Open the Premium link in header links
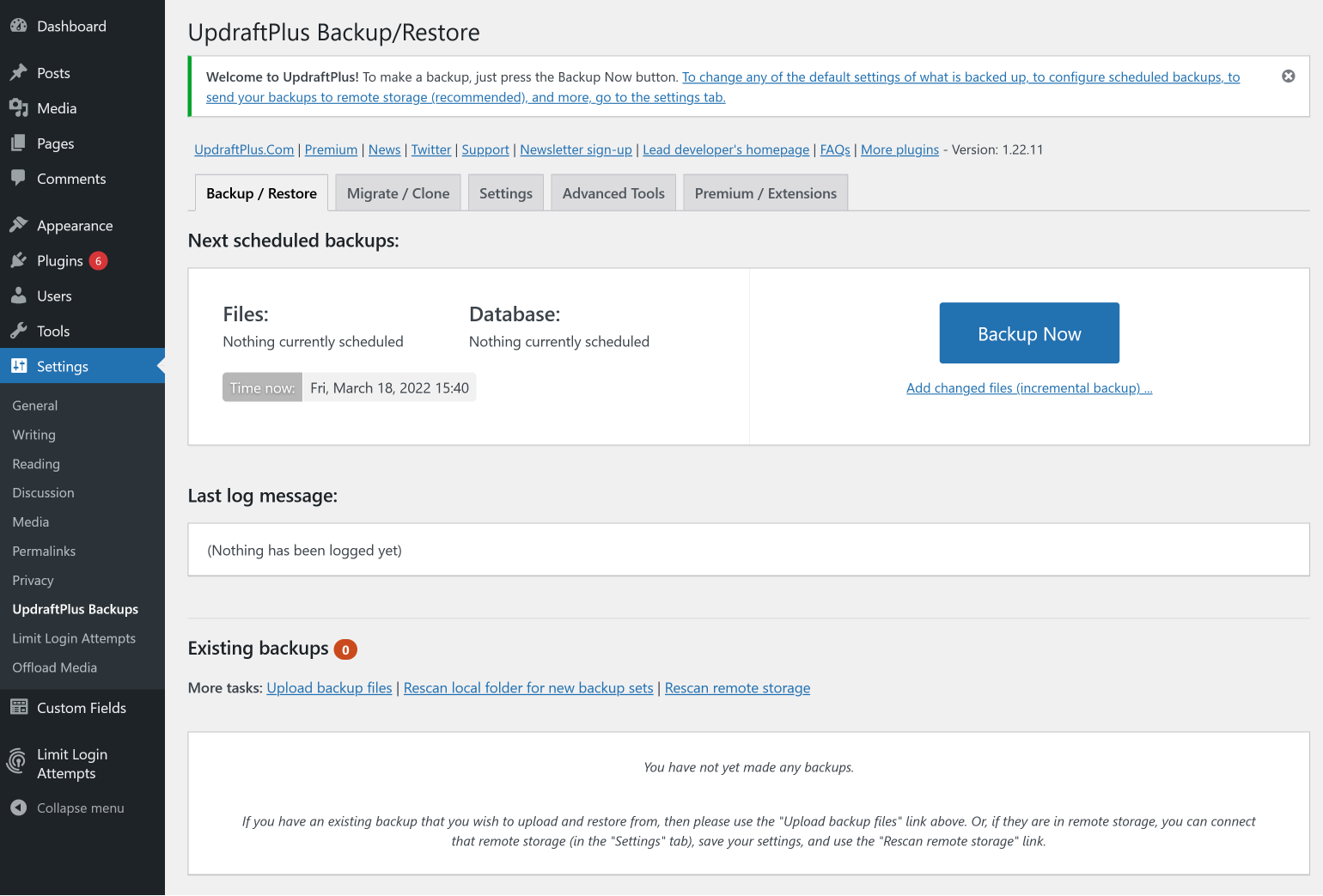This screenshot has height=896, width=1323. click(331, 149)
